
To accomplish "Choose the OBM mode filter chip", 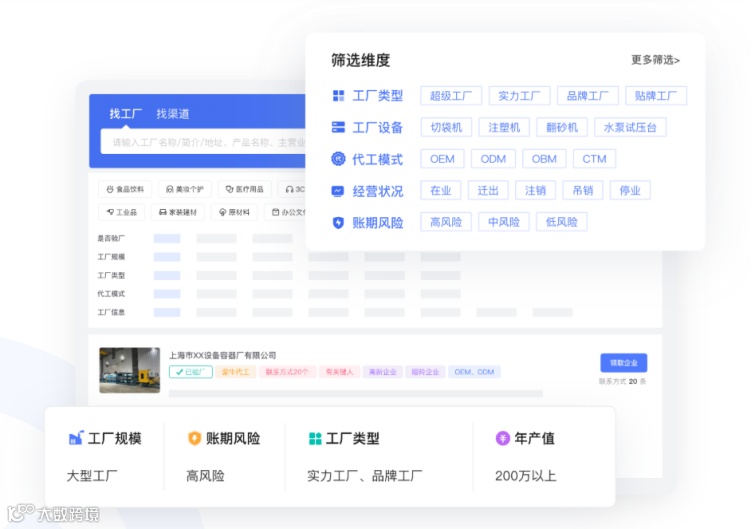I will pyautogui.click(x=544, y=159).
